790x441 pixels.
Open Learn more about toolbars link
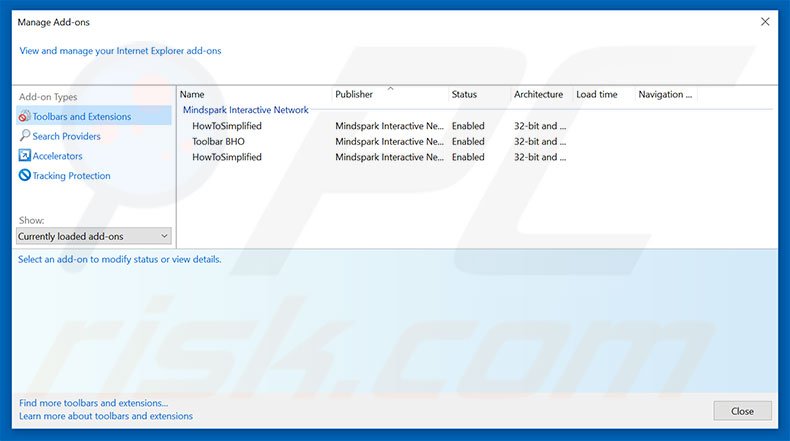(106, 416)
